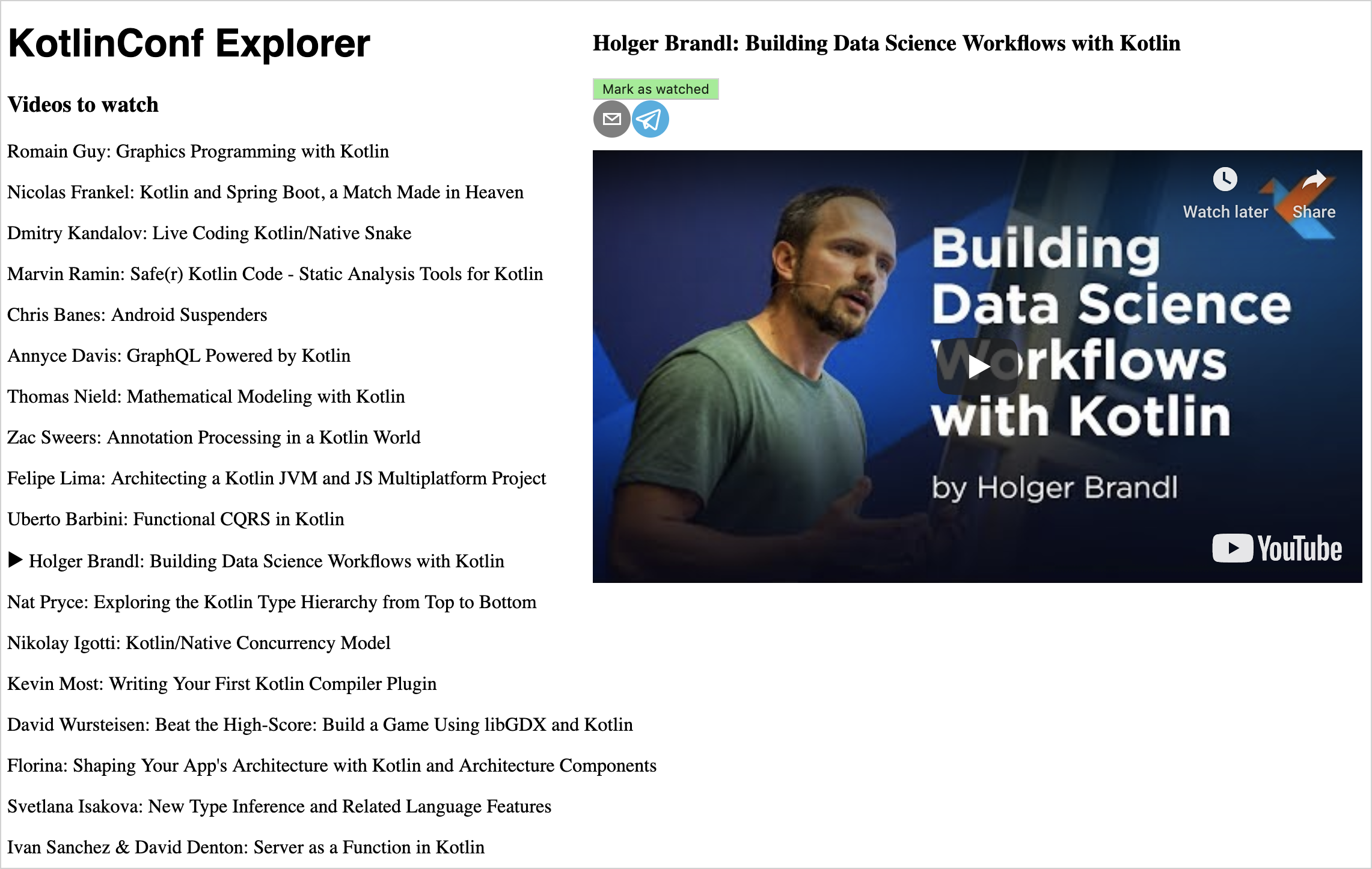Select Nicolas Frankel Kotlin Spring Boot video

coord(265,191)
